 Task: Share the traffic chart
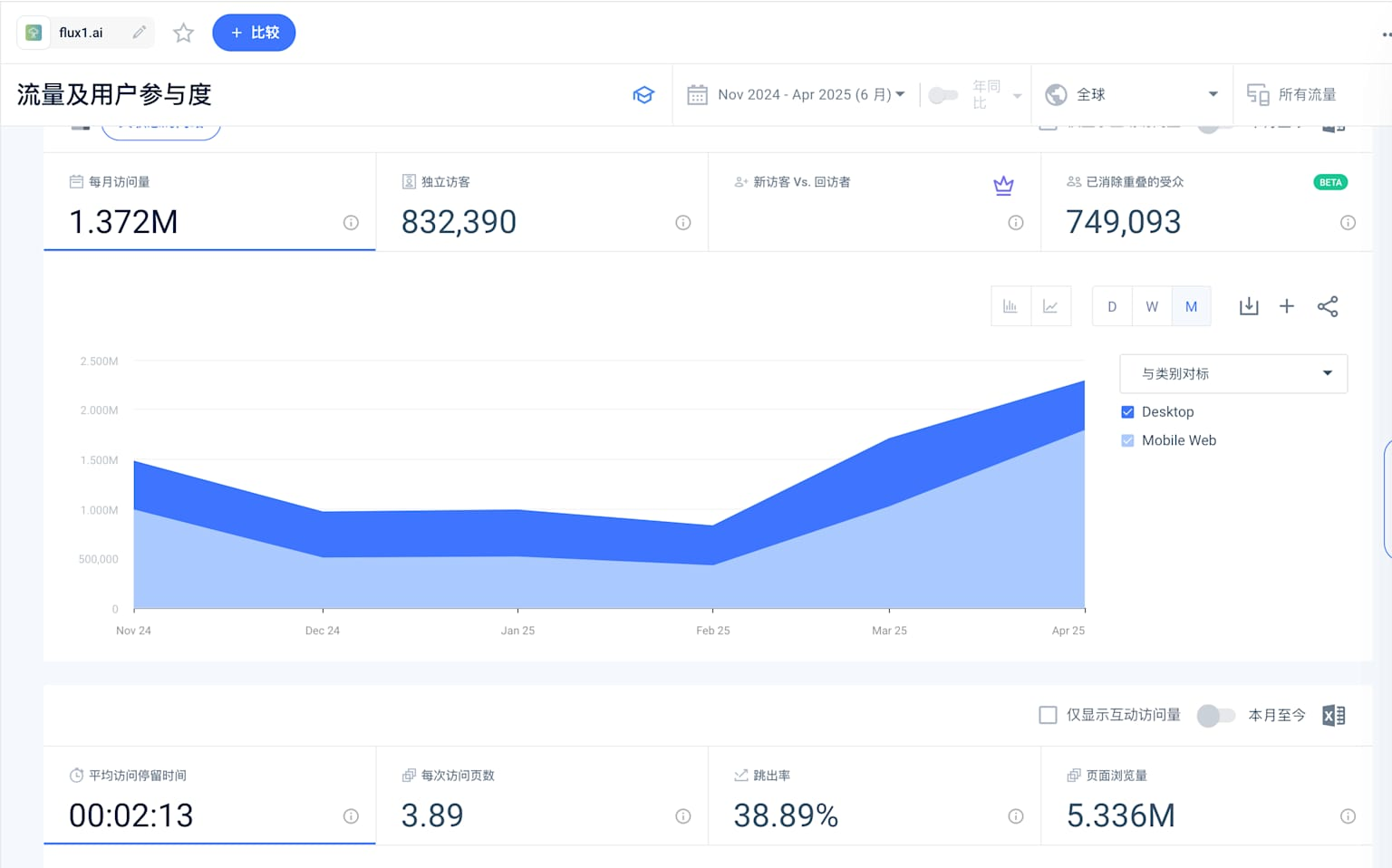click(1328, 306)
